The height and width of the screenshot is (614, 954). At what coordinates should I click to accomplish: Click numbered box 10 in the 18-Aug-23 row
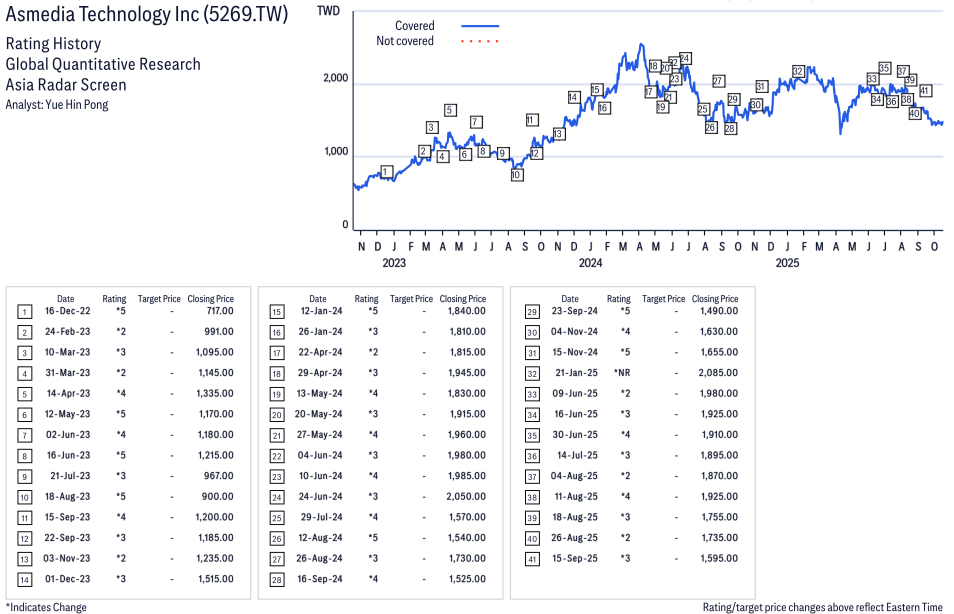[x=24, y=496]
